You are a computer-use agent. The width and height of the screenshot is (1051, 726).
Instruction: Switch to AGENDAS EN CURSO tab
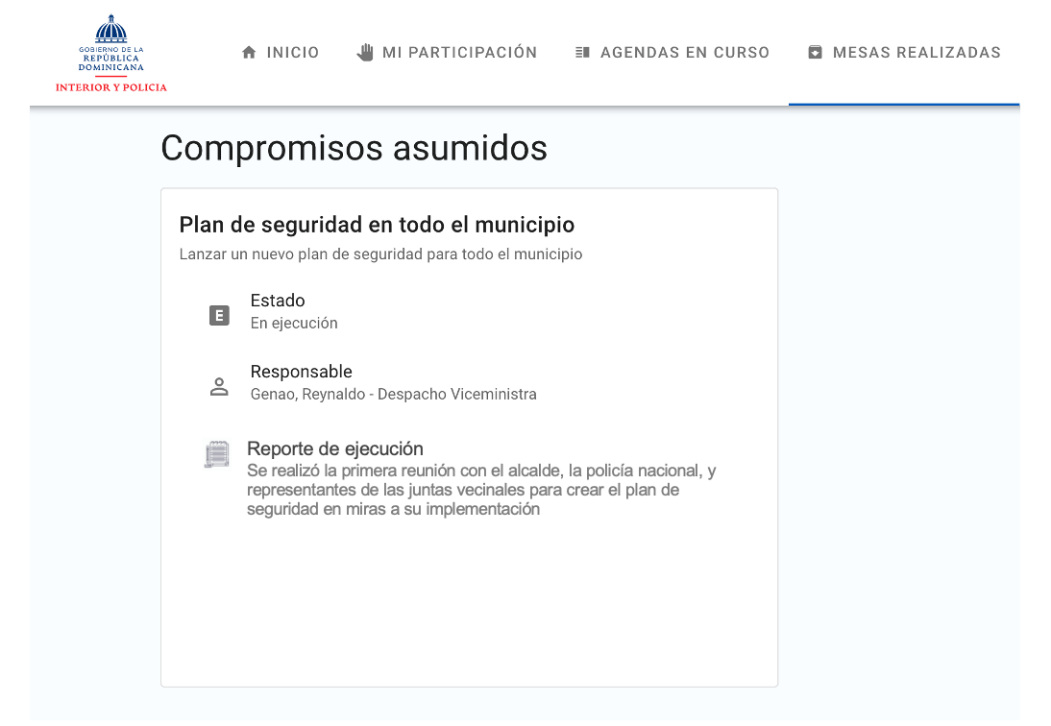coord(672,52)
